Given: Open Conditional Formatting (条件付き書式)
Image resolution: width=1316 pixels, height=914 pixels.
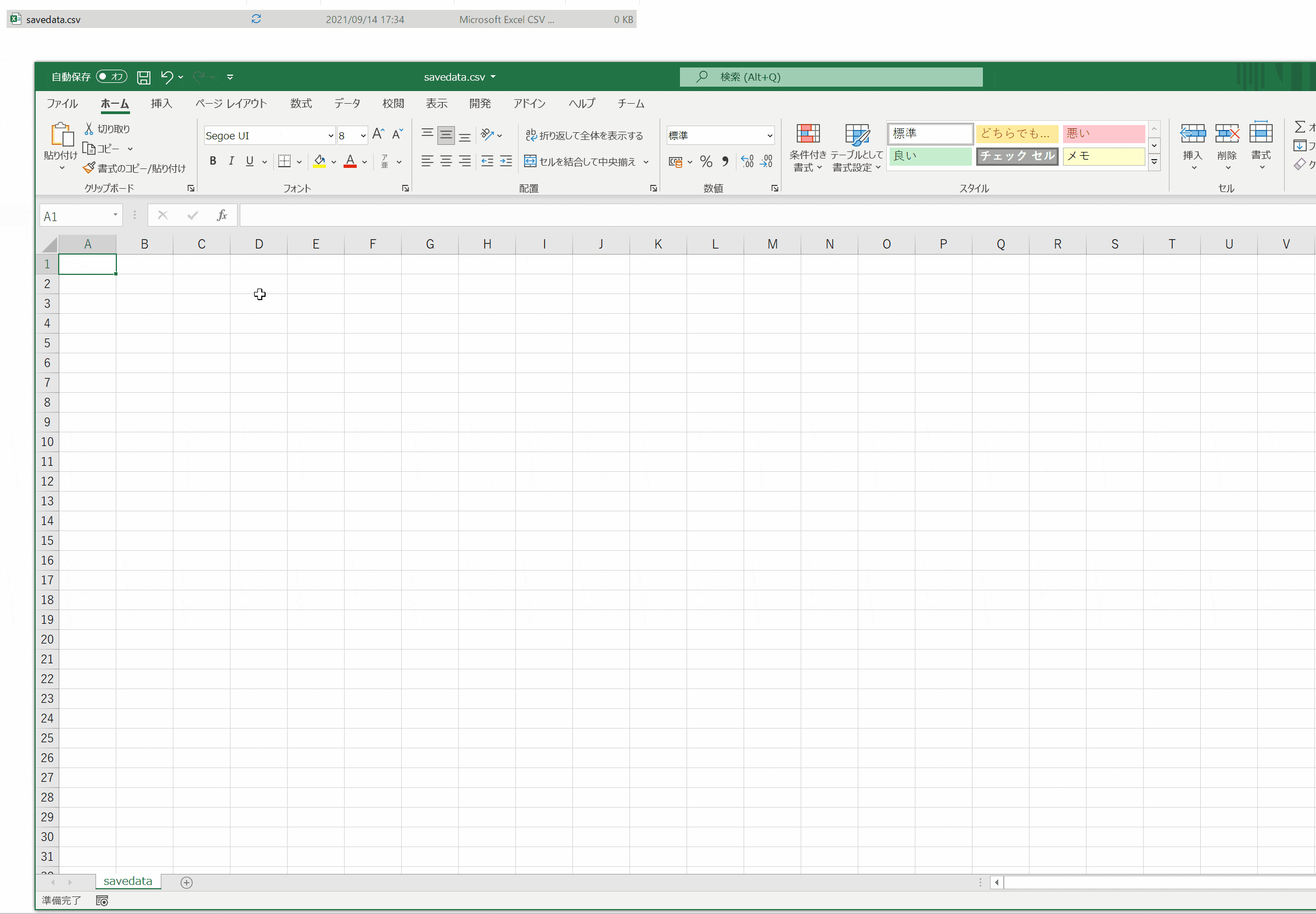Looking at the screenshot, I should point(808,146).
